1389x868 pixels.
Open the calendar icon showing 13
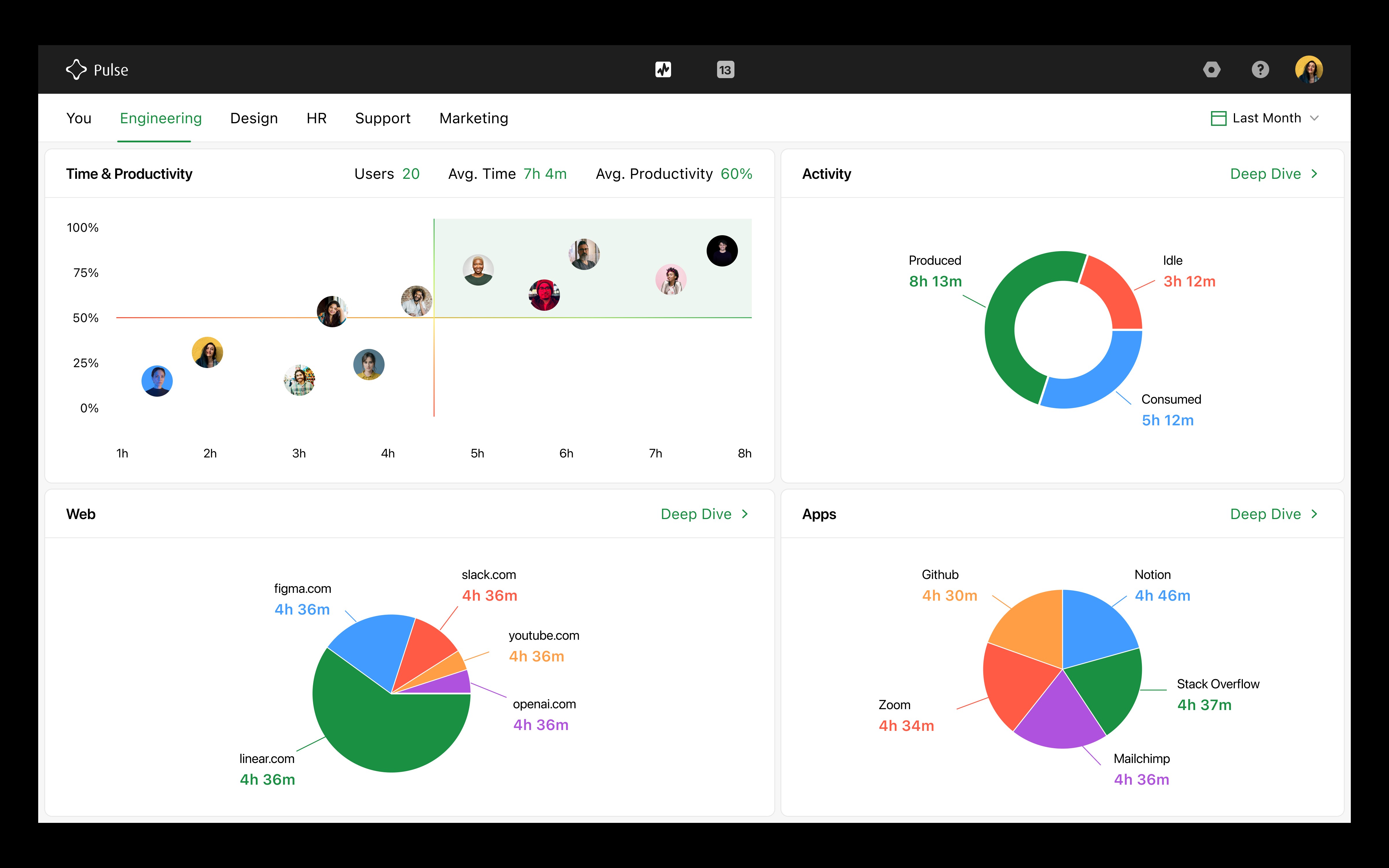725,69
